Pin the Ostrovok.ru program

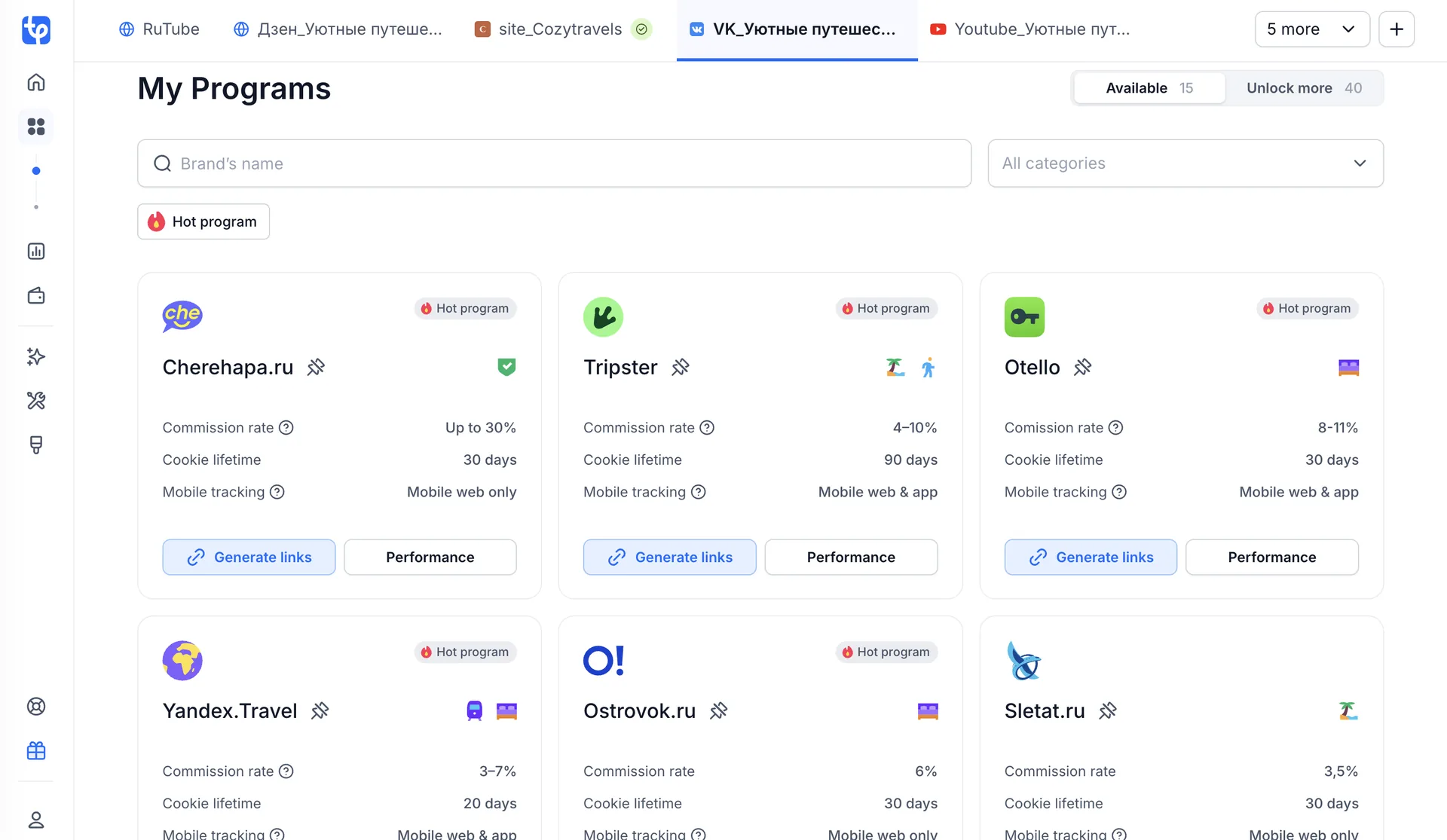pos(719,711)
